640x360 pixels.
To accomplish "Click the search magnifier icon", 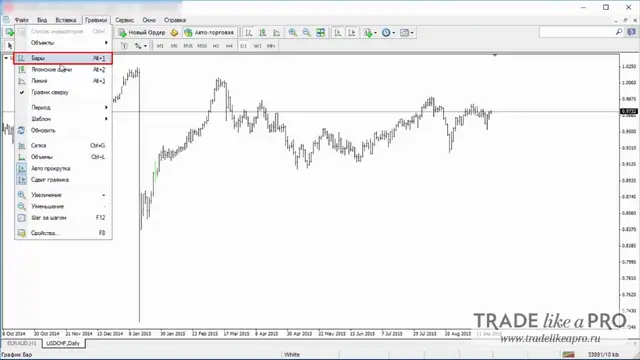I will click(619, 32).
